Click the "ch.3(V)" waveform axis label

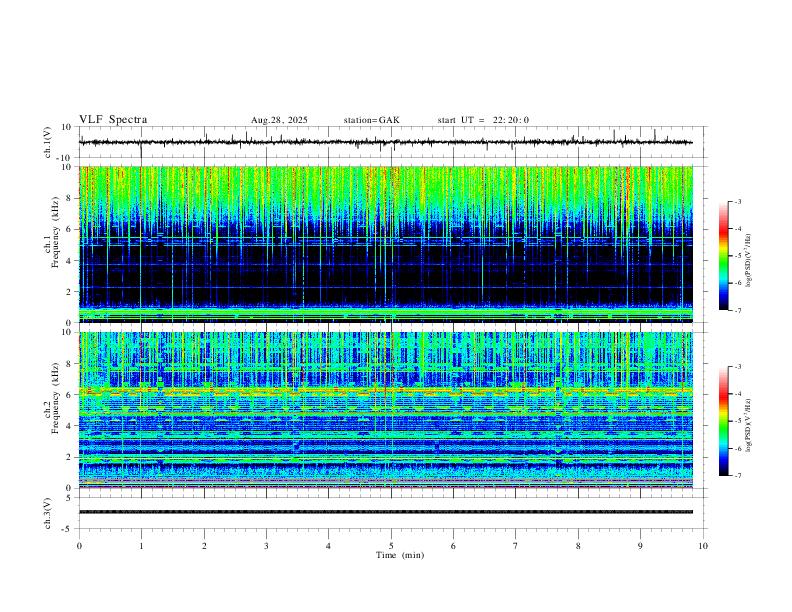[48, 513]
